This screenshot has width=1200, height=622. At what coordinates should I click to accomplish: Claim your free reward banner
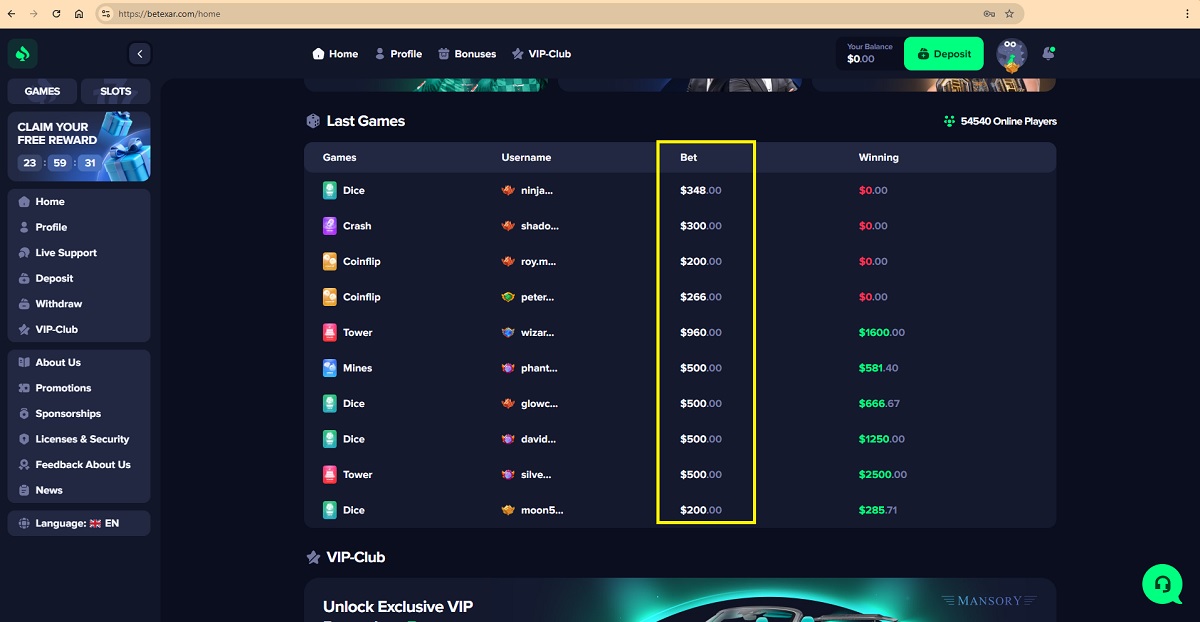tap(79, 146)
